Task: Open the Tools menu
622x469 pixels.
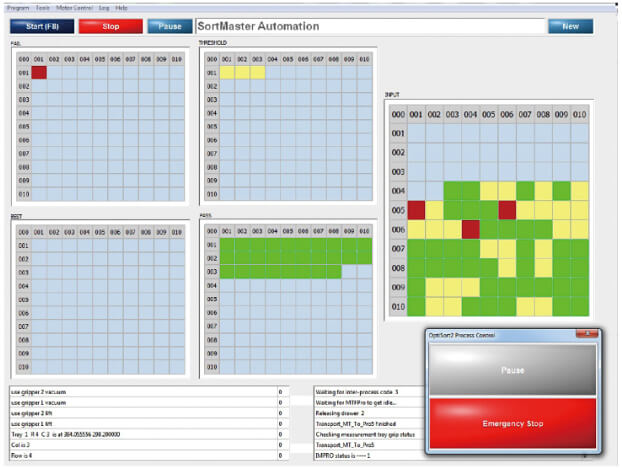Action: pos(43,8)
